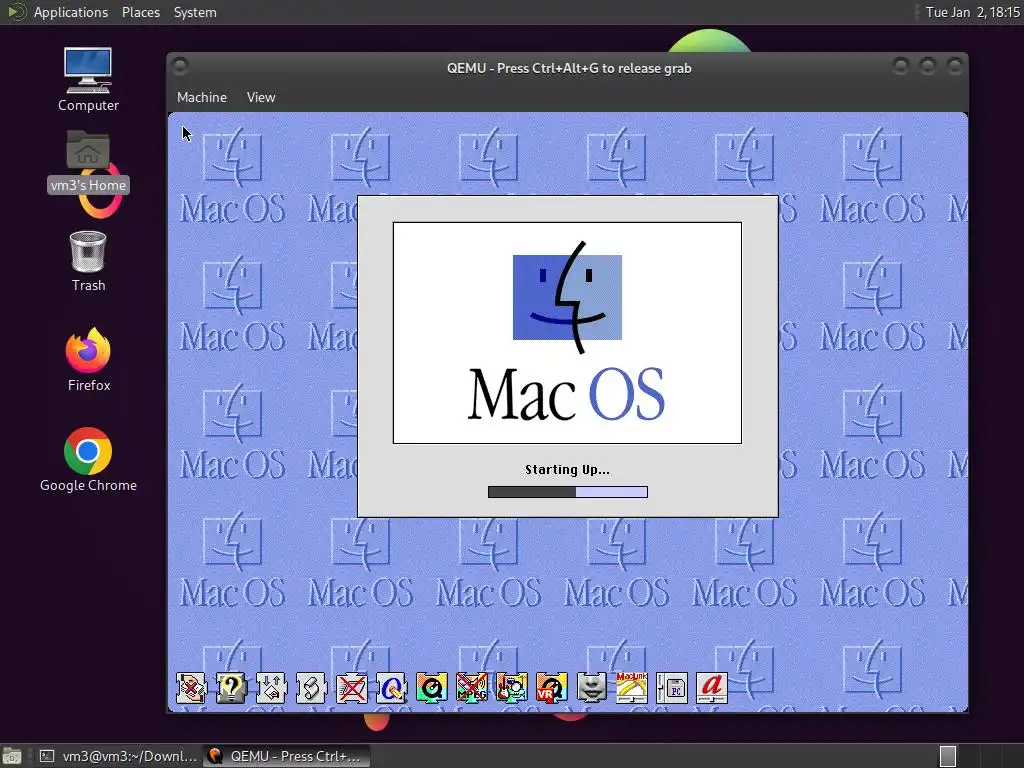This screenshot has height=768, width=1024.
Task: Click the PC floppy disk exchange icon
Action: (x=671, y=688)
